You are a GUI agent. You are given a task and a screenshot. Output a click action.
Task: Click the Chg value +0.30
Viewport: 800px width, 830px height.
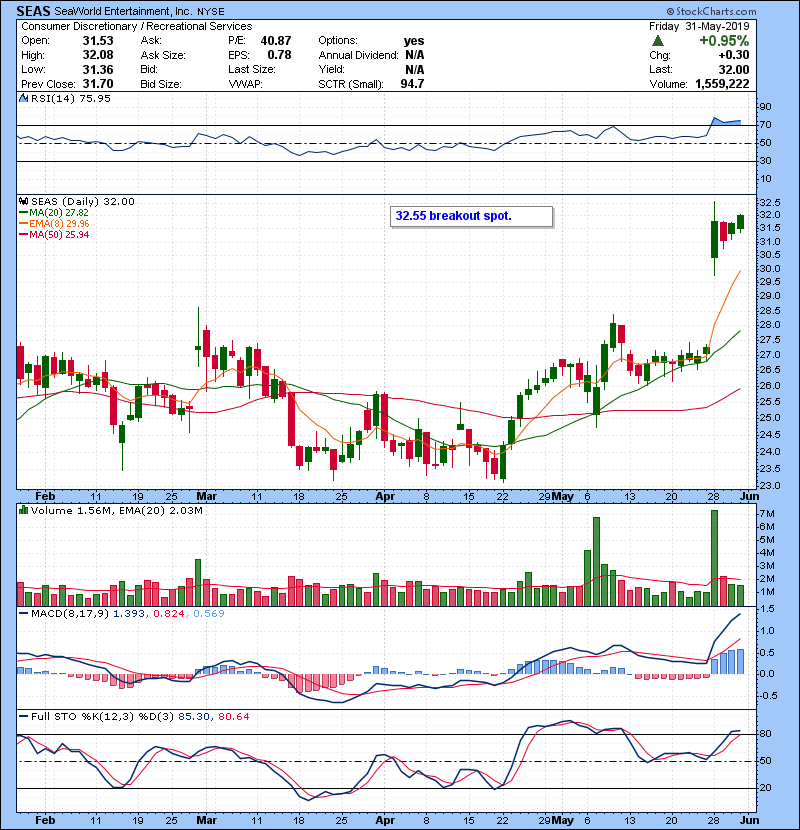734,55
